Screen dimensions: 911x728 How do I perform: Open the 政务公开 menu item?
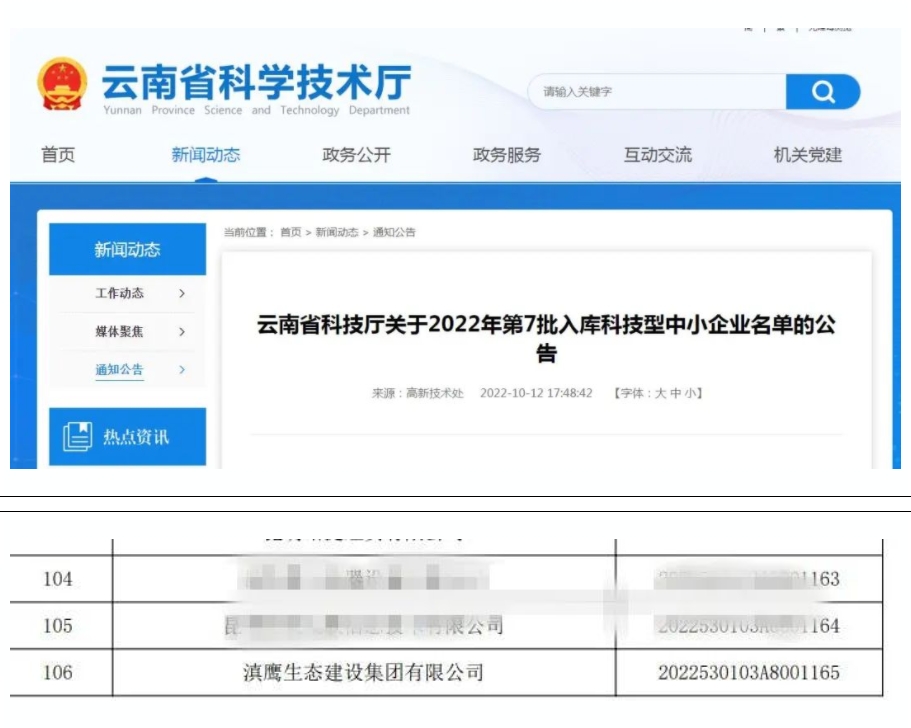pos(357,155)
